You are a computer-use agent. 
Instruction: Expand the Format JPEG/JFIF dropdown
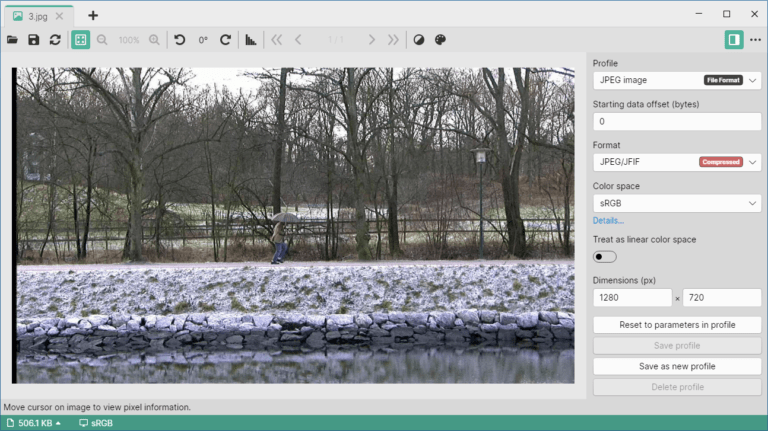coord(677,162)
